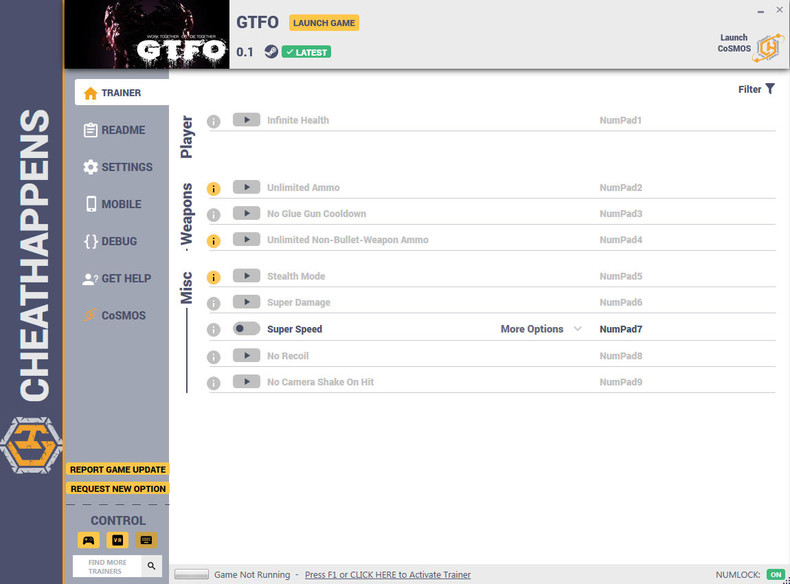The height and width of the screenshot is (584, 790).
Task: Click info icon for No Camera Shake On Hit
Action: [x=214, y=383]
